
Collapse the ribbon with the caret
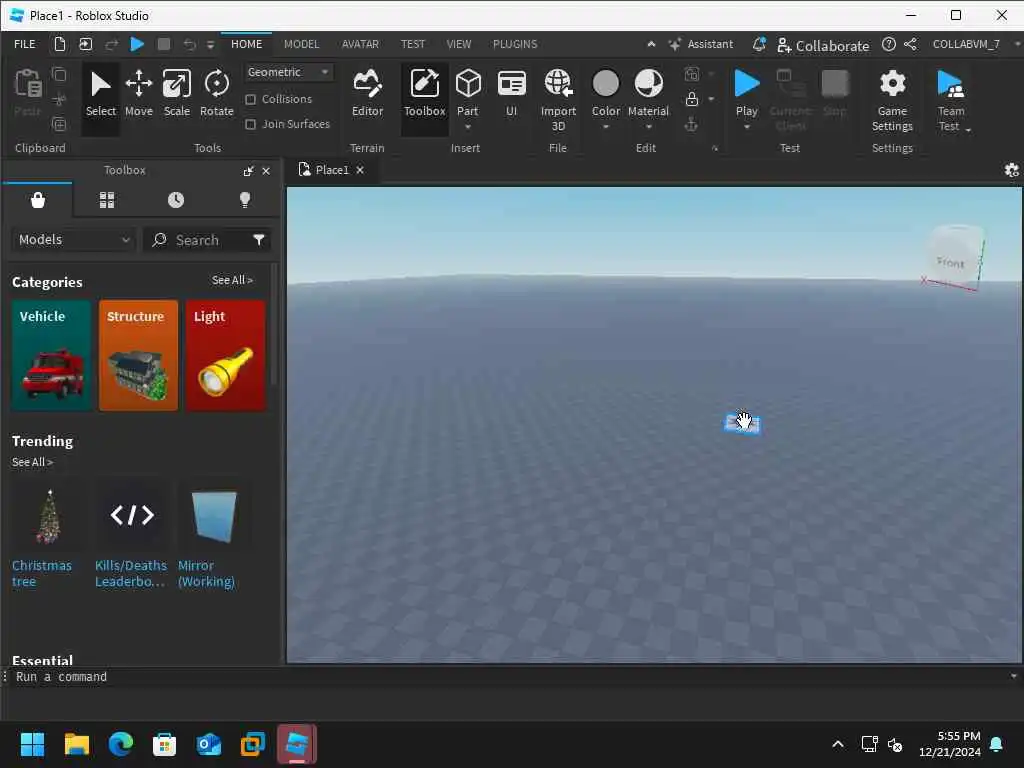(x=651, y=44)
